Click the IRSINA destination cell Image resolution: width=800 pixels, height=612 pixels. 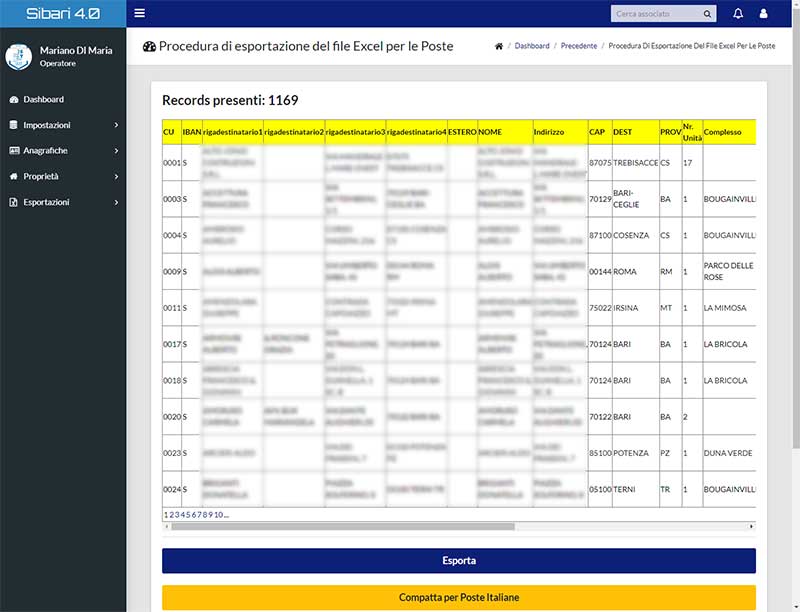point(636,308)
